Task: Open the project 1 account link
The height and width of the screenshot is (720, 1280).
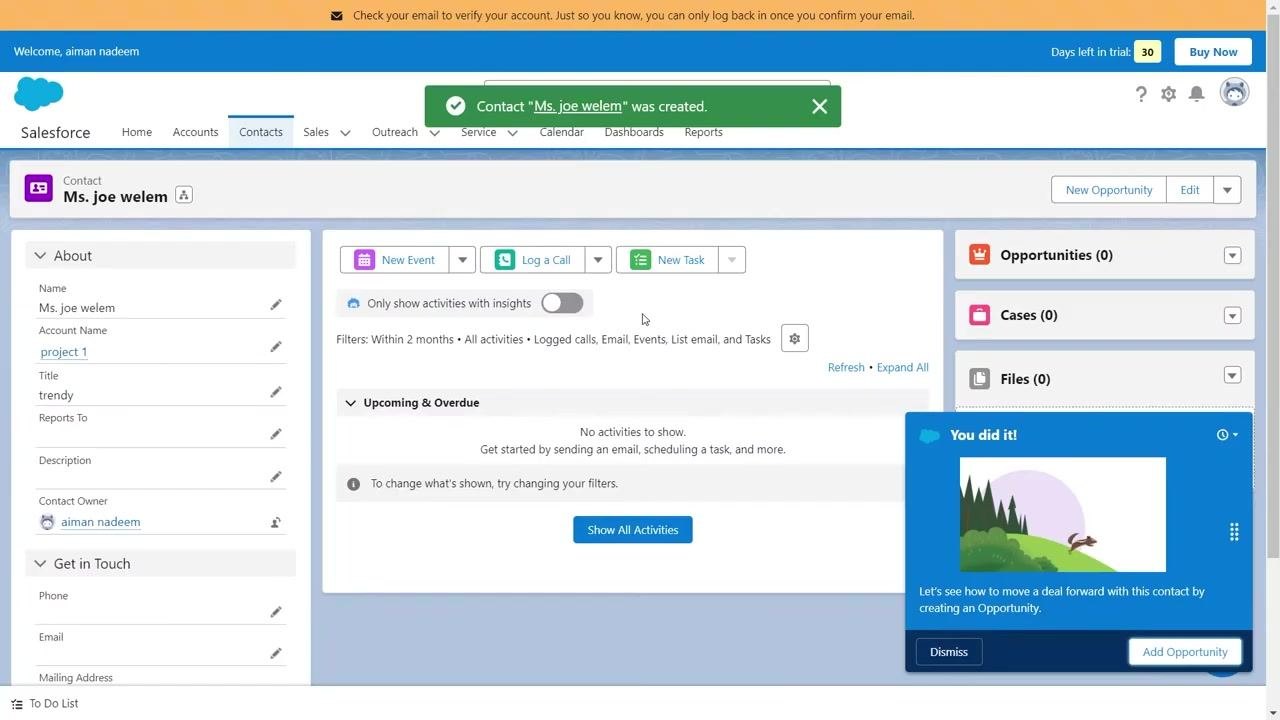Action: [64, 352]
